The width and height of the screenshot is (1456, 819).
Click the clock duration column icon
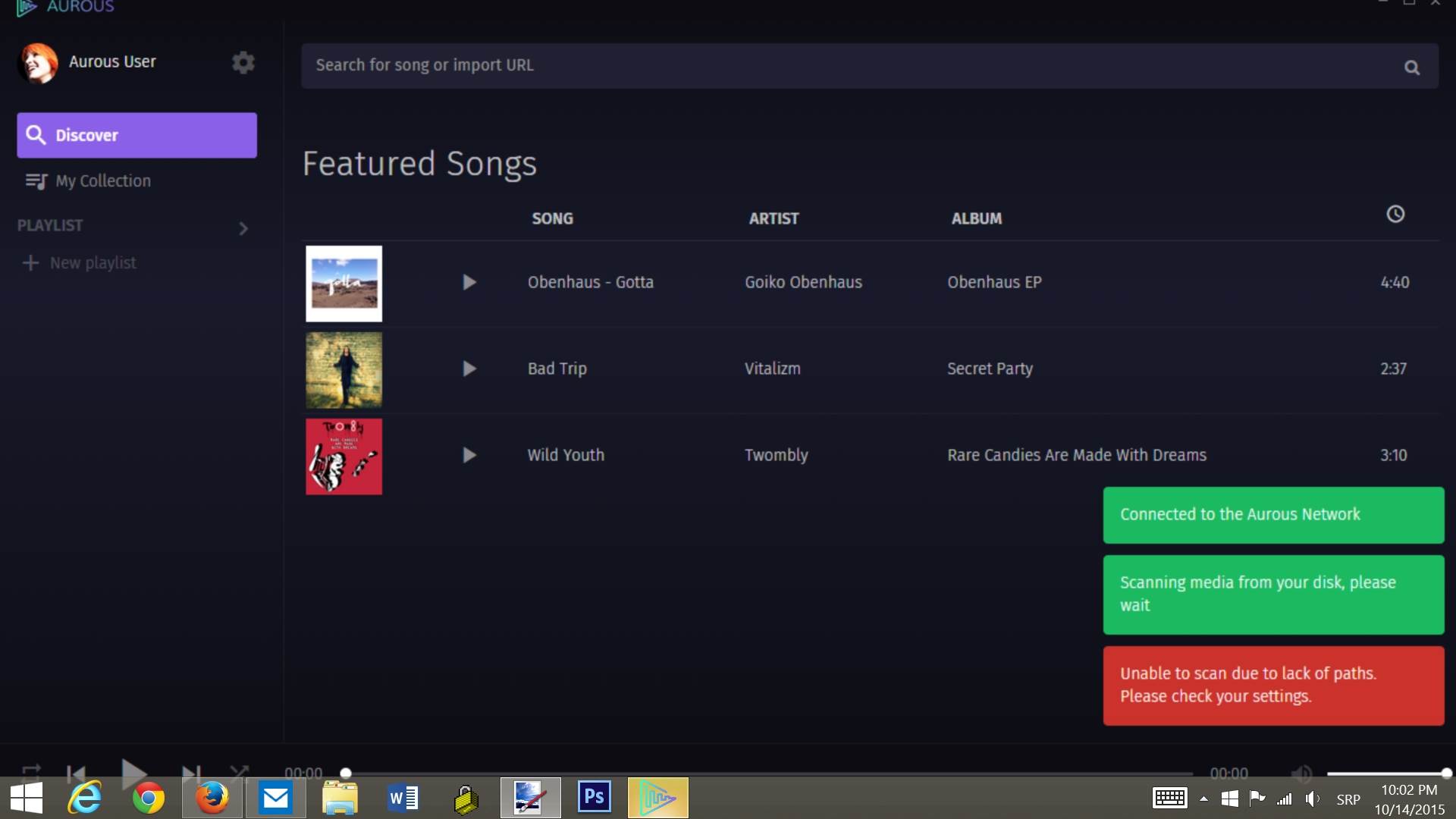click(1395, 215)
